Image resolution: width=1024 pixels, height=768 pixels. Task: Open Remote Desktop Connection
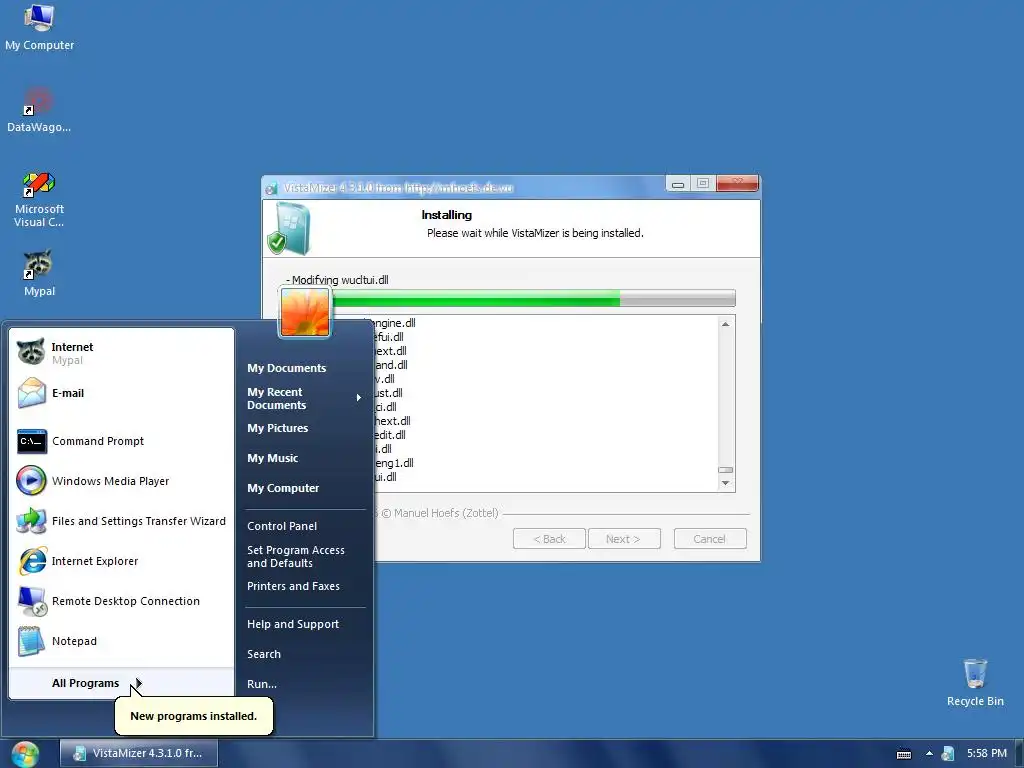point(123,601)
